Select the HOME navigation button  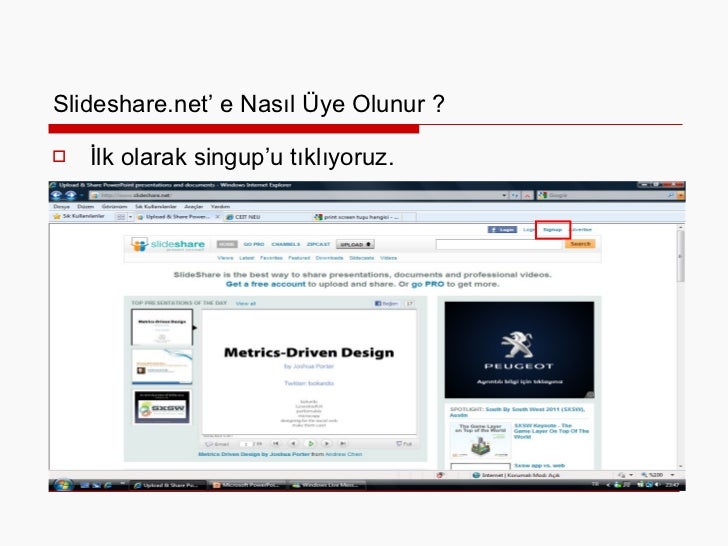coord(227,244)
